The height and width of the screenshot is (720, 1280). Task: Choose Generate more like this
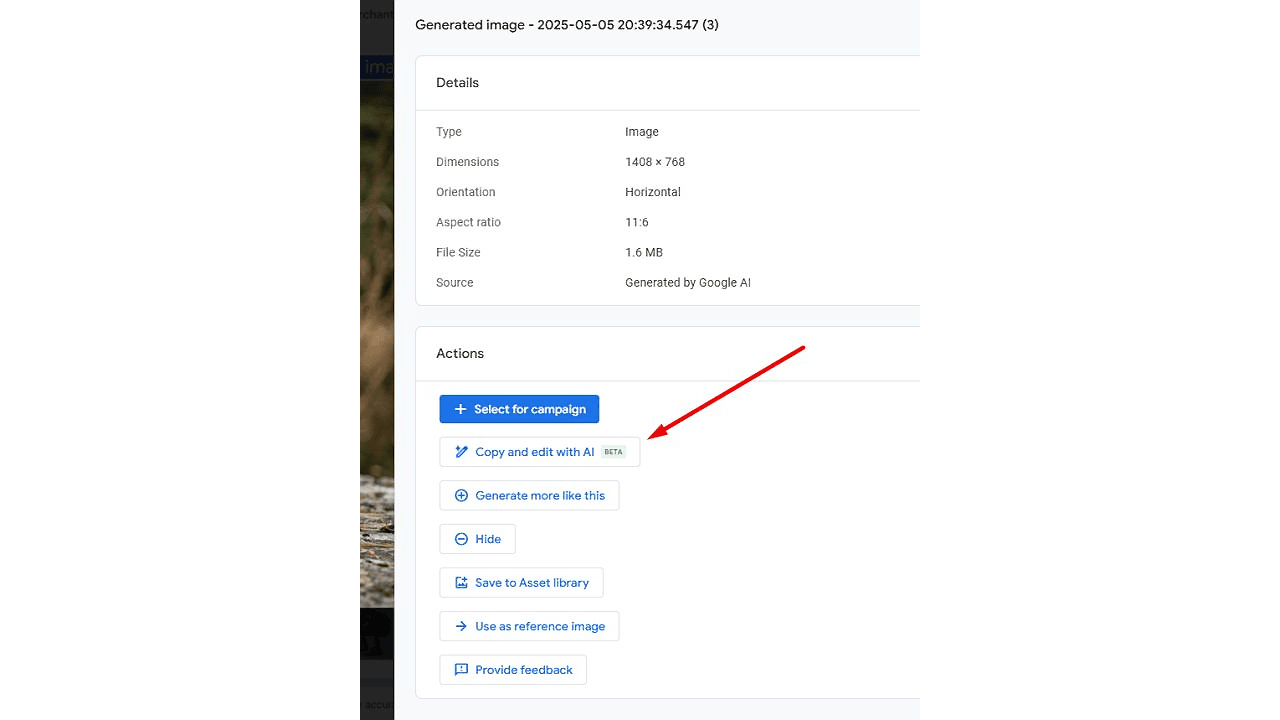pyautogui.click(x=529, y=495)
